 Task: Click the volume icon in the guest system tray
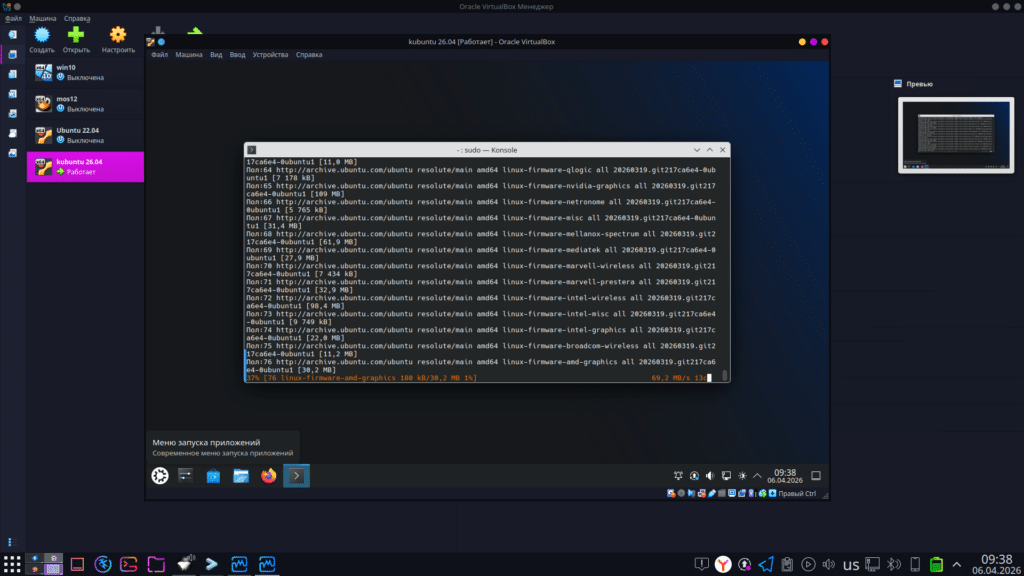click(x=711, y=475)
